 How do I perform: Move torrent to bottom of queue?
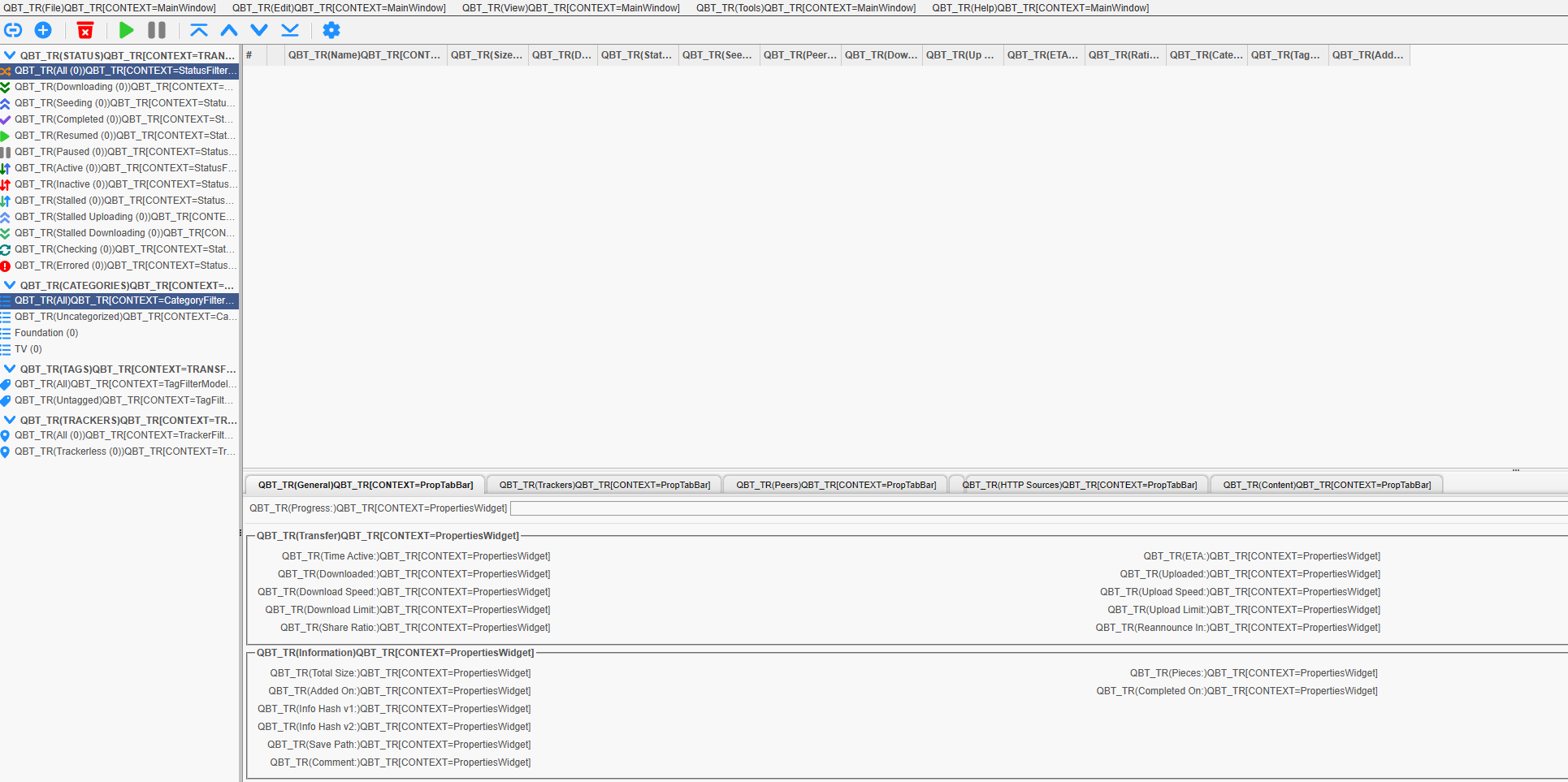(x=290, y=30)
